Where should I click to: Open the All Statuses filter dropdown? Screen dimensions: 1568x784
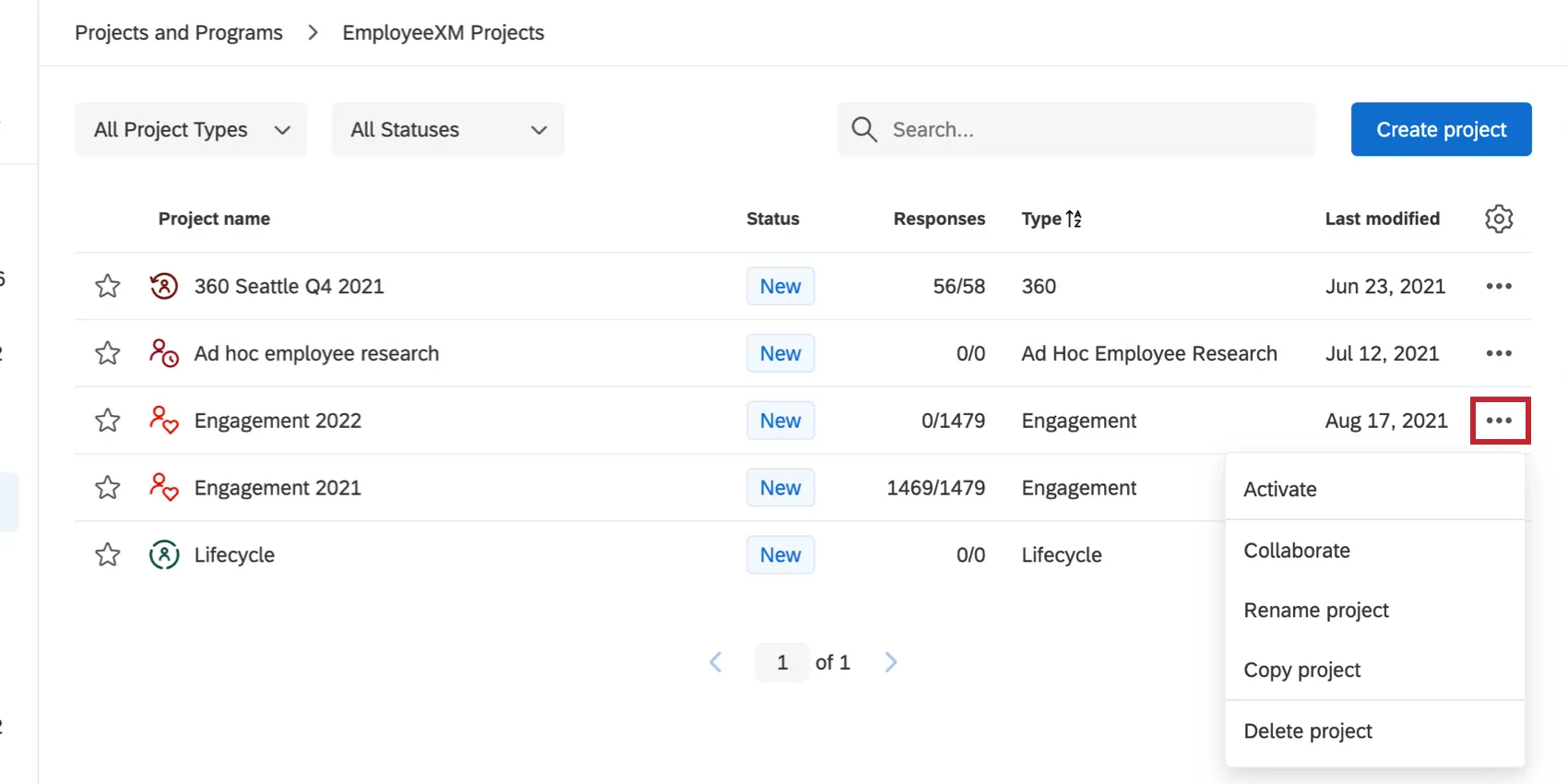point(448,130)
